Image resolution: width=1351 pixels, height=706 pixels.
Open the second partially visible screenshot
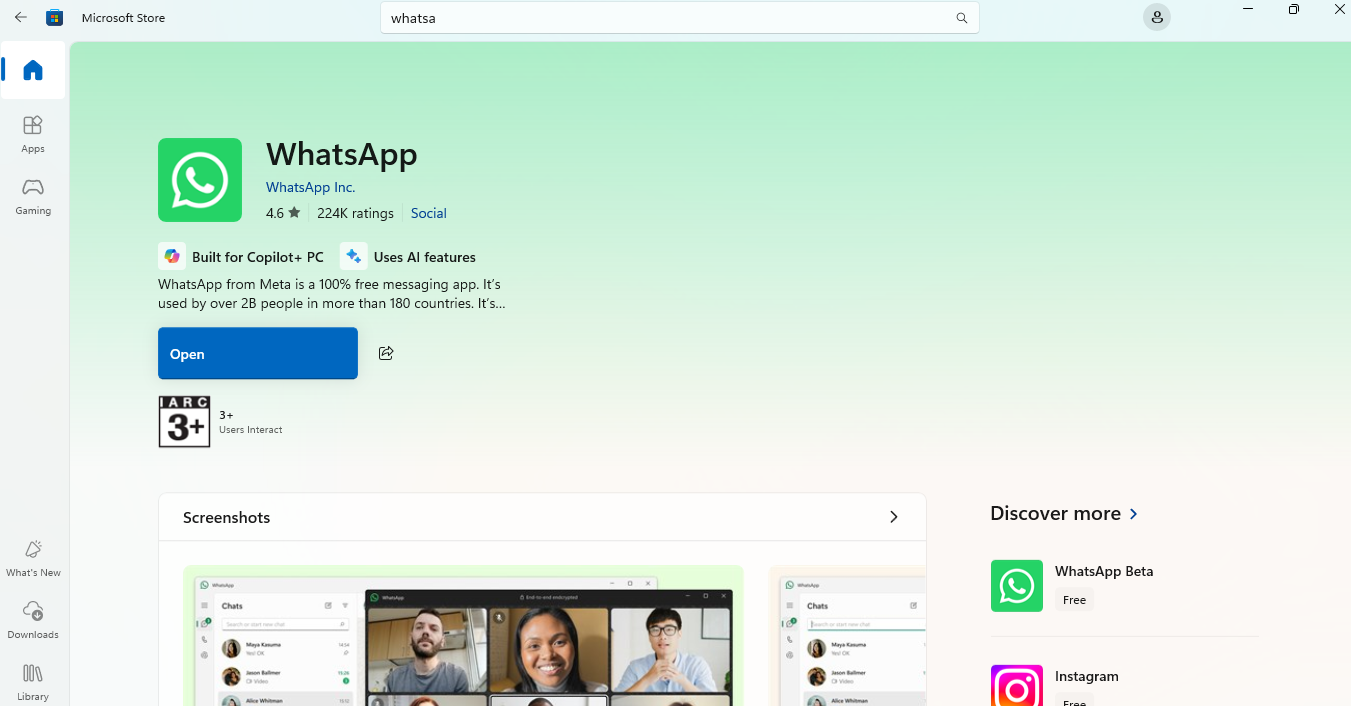click(847, 635)
